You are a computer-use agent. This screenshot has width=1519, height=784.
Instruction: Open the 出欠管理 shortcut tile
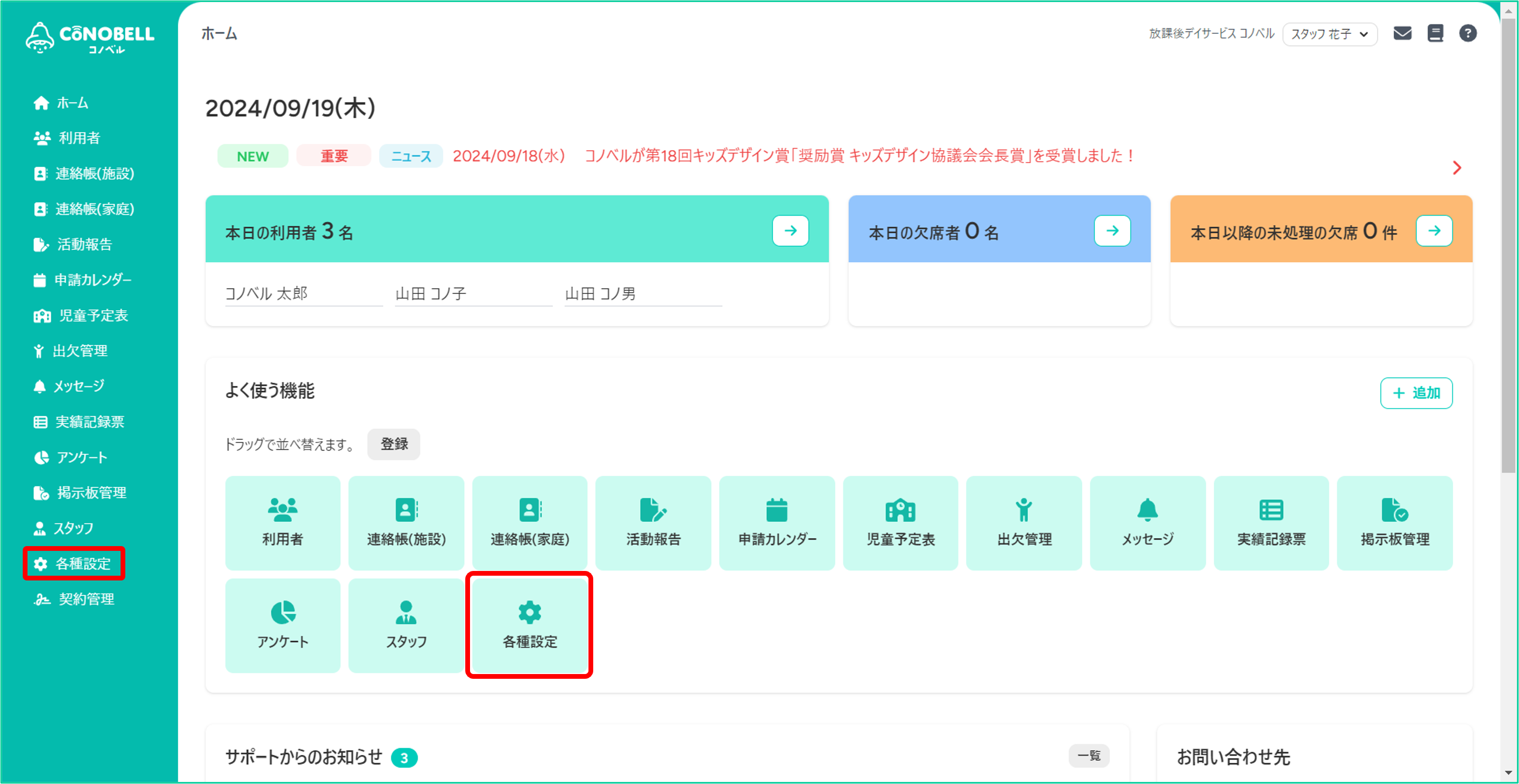click(1024, 523)
